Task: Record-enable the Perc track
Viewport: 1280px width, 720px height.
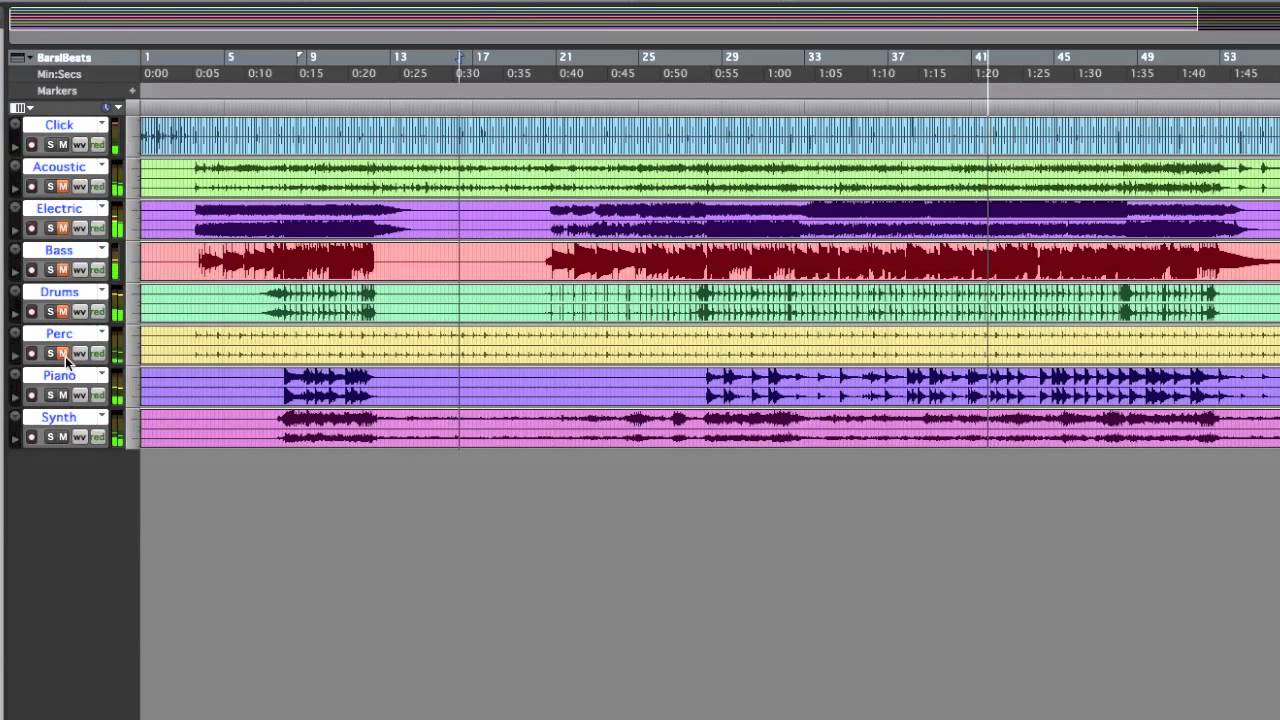Action: tap(31, 353)
